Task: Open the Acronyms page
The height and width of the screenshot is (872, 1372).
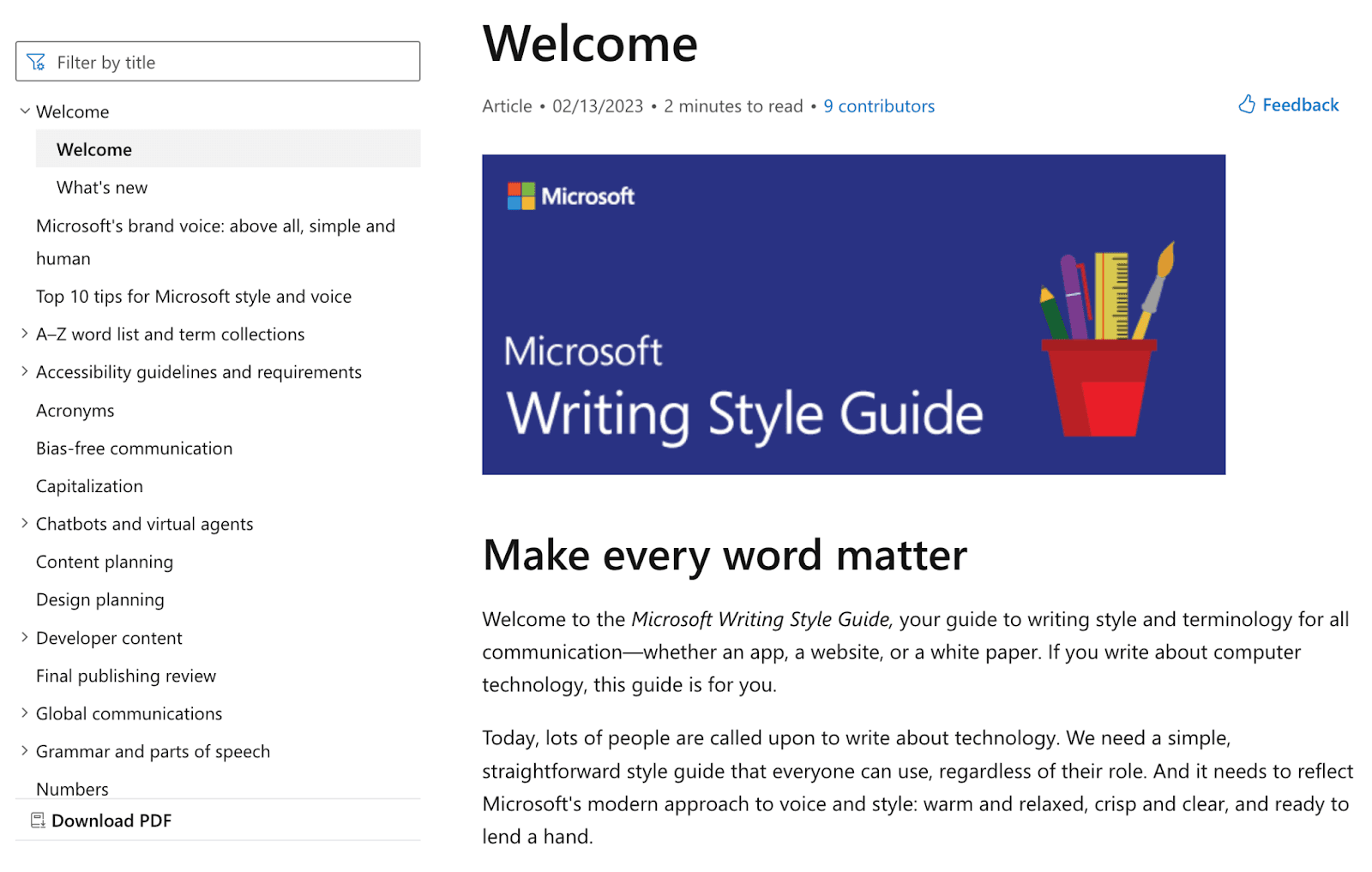Action: (x=75, y=410)
